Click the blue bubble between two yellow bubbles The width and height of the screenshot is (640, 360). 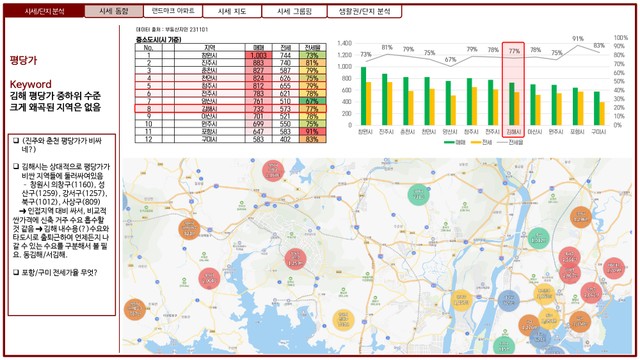(509, 301)
